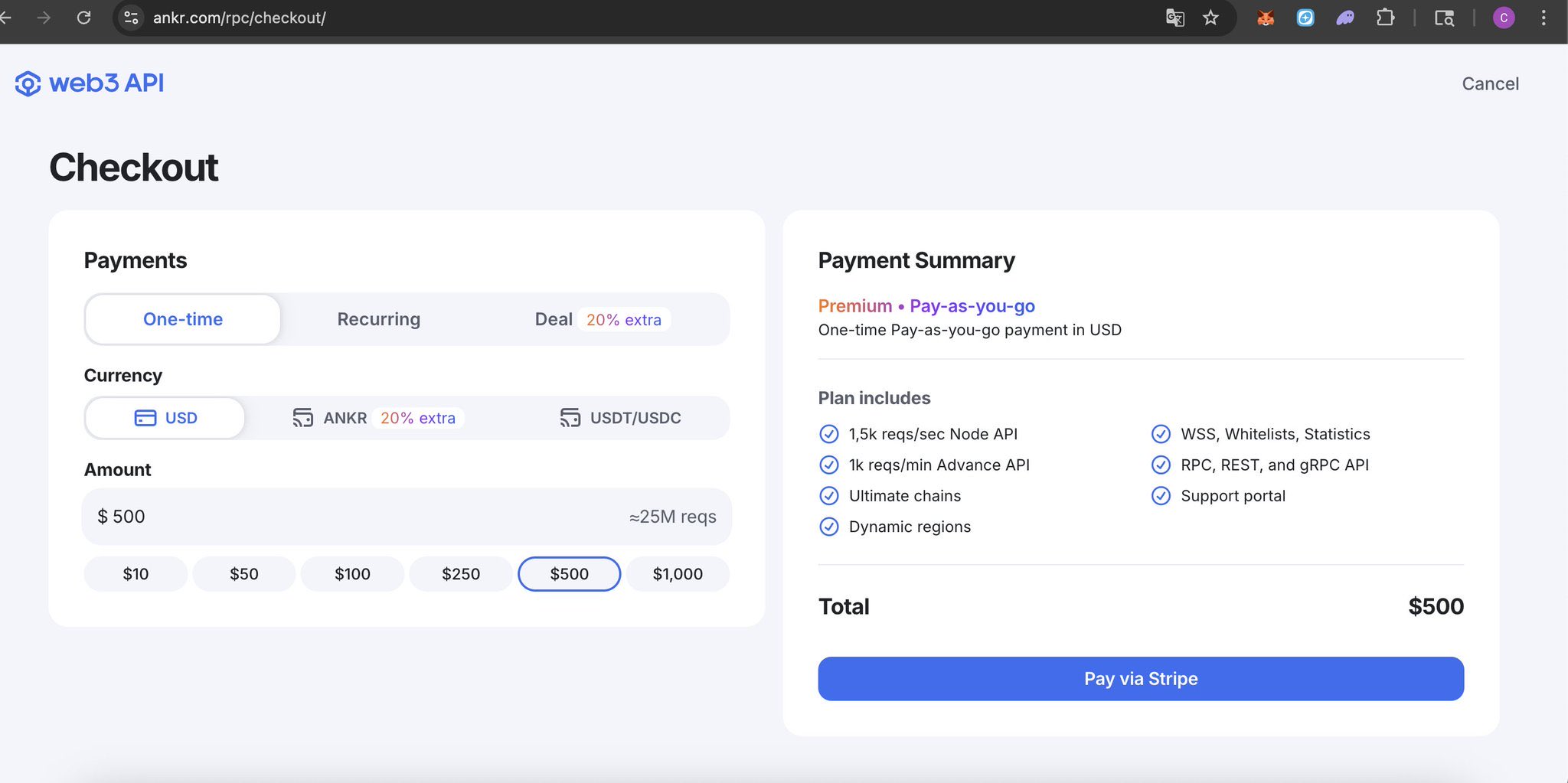Select USD as the currency
The image size is (1568, 783).
tap(165, 418)
